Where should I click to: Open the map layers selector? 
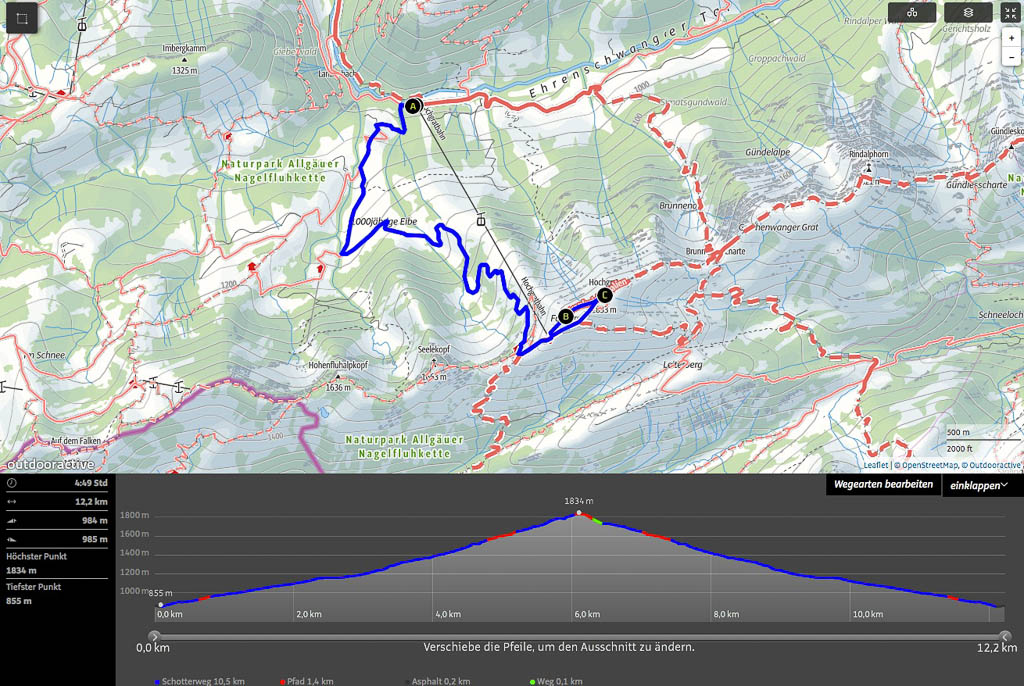point(968,13)
